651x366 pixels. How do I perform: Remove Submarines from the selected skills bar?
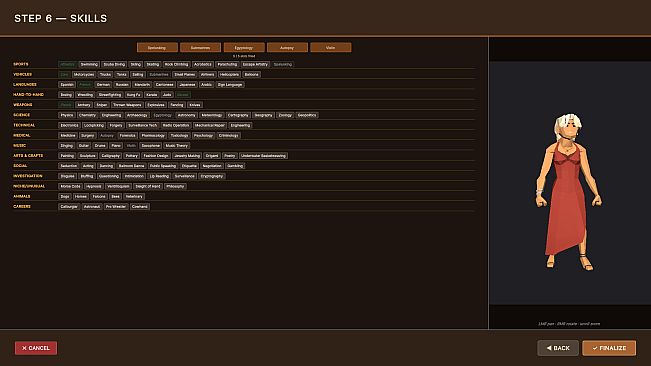(200, 48)
